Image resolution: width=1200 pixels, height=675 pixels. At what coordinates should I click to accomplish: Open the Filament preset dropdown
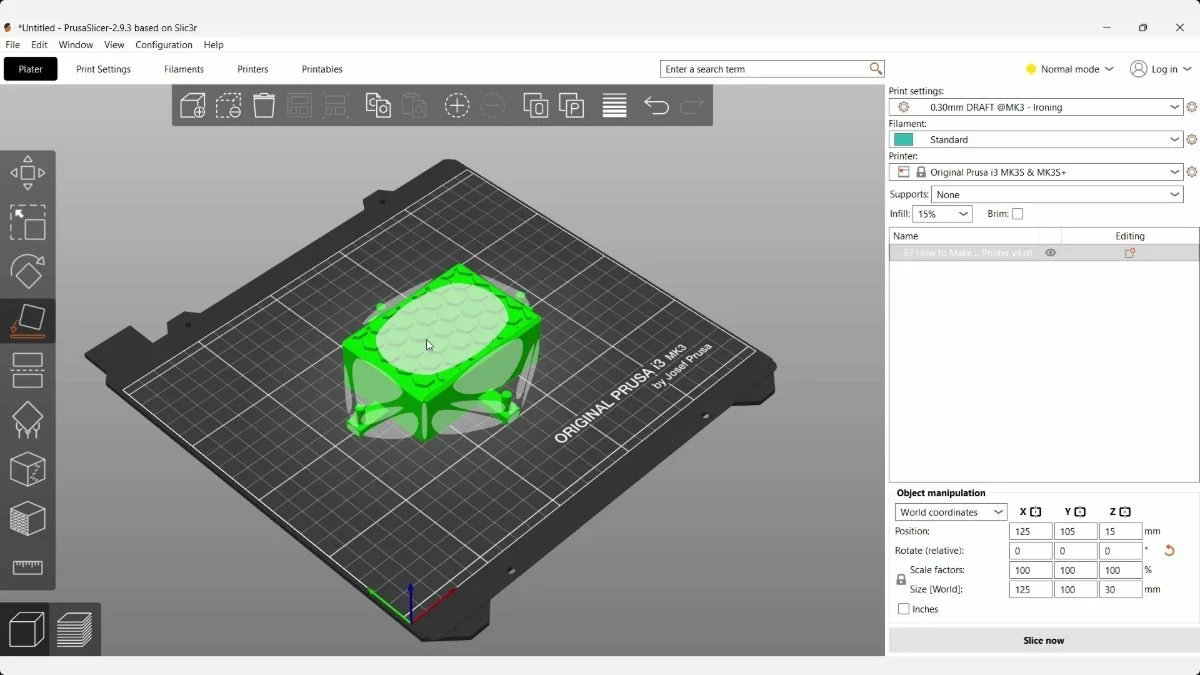[1036, 140]
